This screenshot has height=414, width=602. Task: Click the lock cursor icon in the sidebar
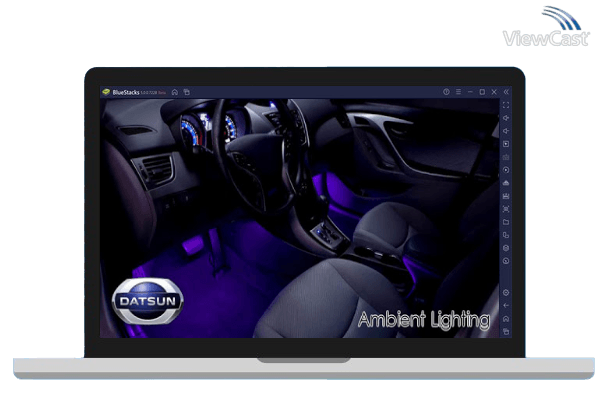tap(506, 144)
